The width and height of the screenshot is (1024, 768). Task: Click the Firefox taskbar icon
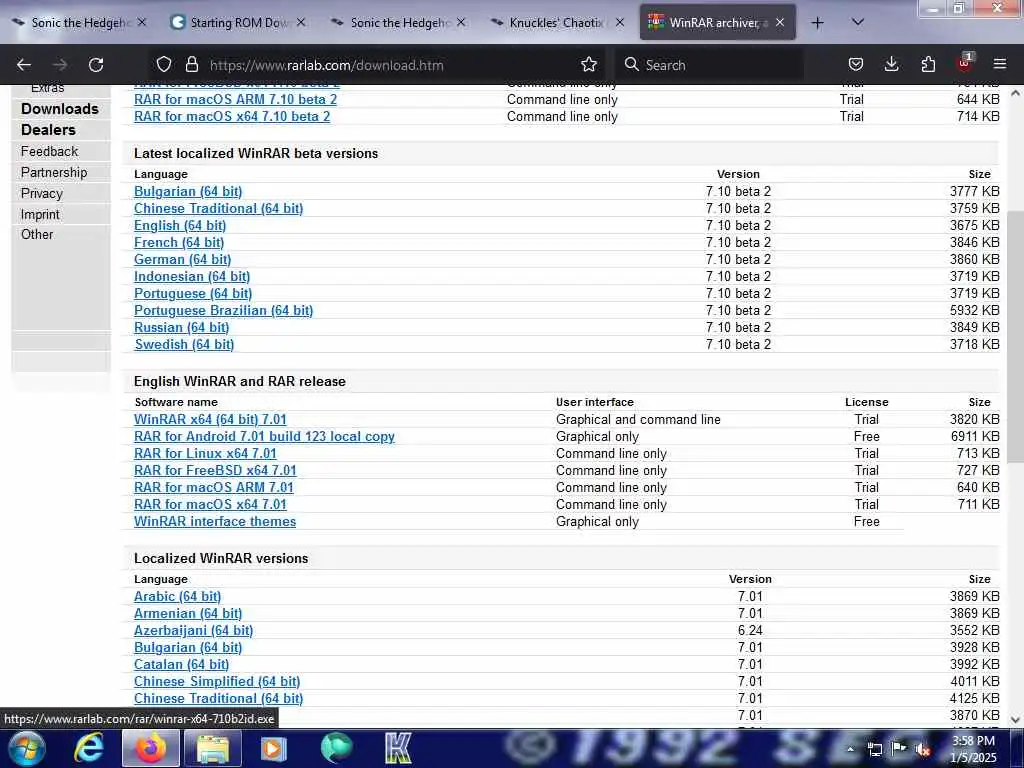150,748
